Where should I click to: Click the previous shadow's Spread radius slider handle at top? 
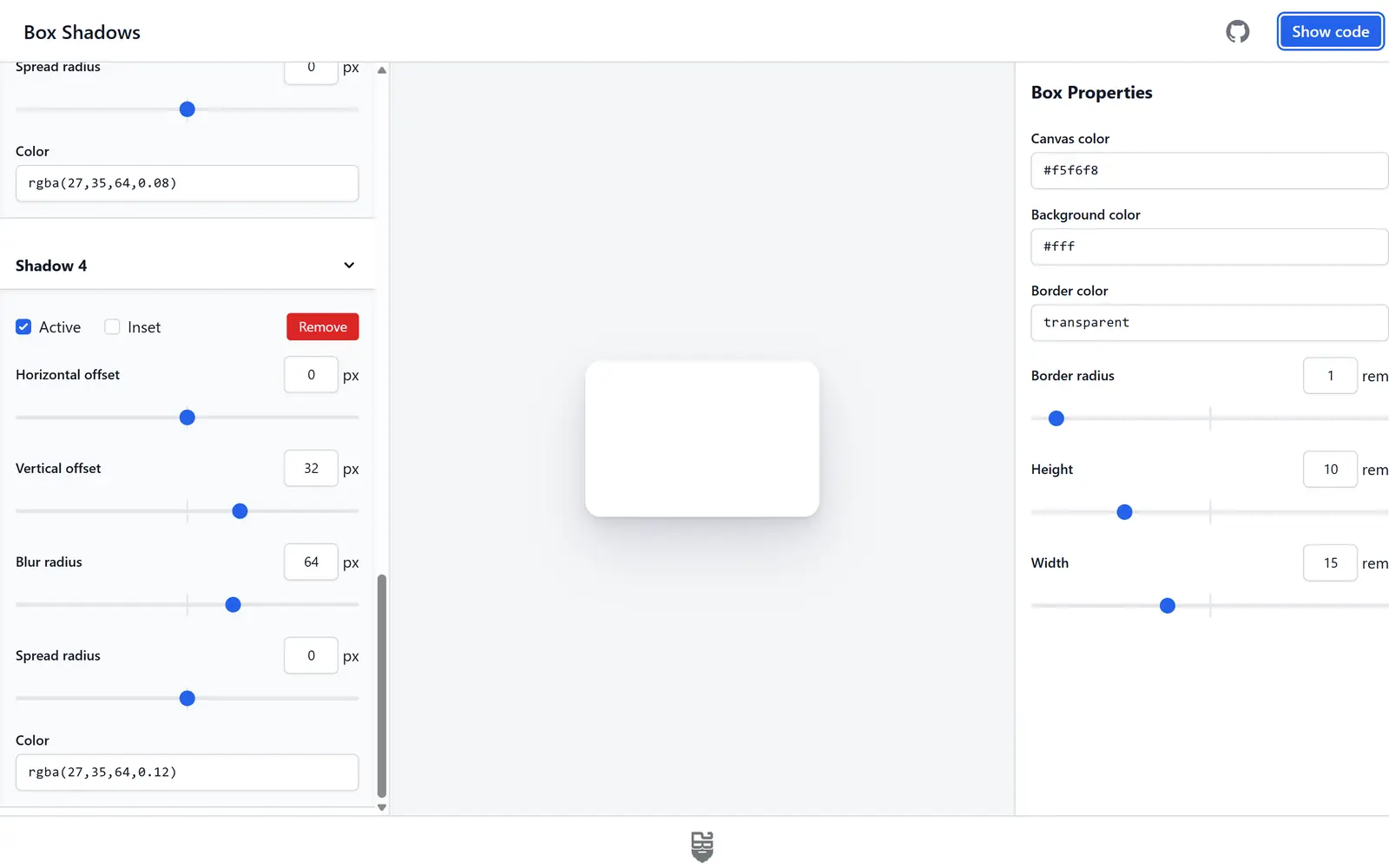click(x=187, y=109)
